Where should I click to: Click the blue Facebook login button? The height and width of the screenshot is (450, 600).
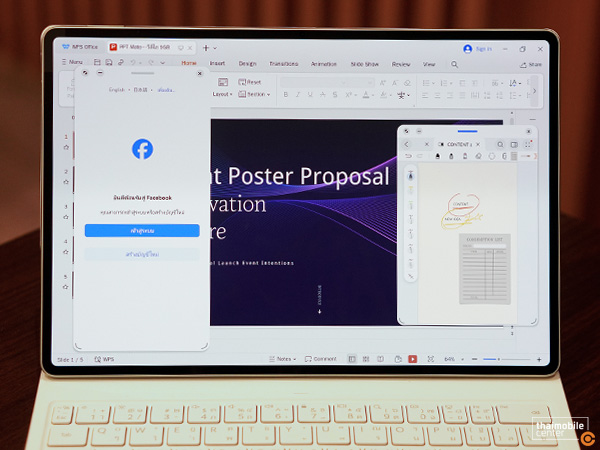pos(142,230)
